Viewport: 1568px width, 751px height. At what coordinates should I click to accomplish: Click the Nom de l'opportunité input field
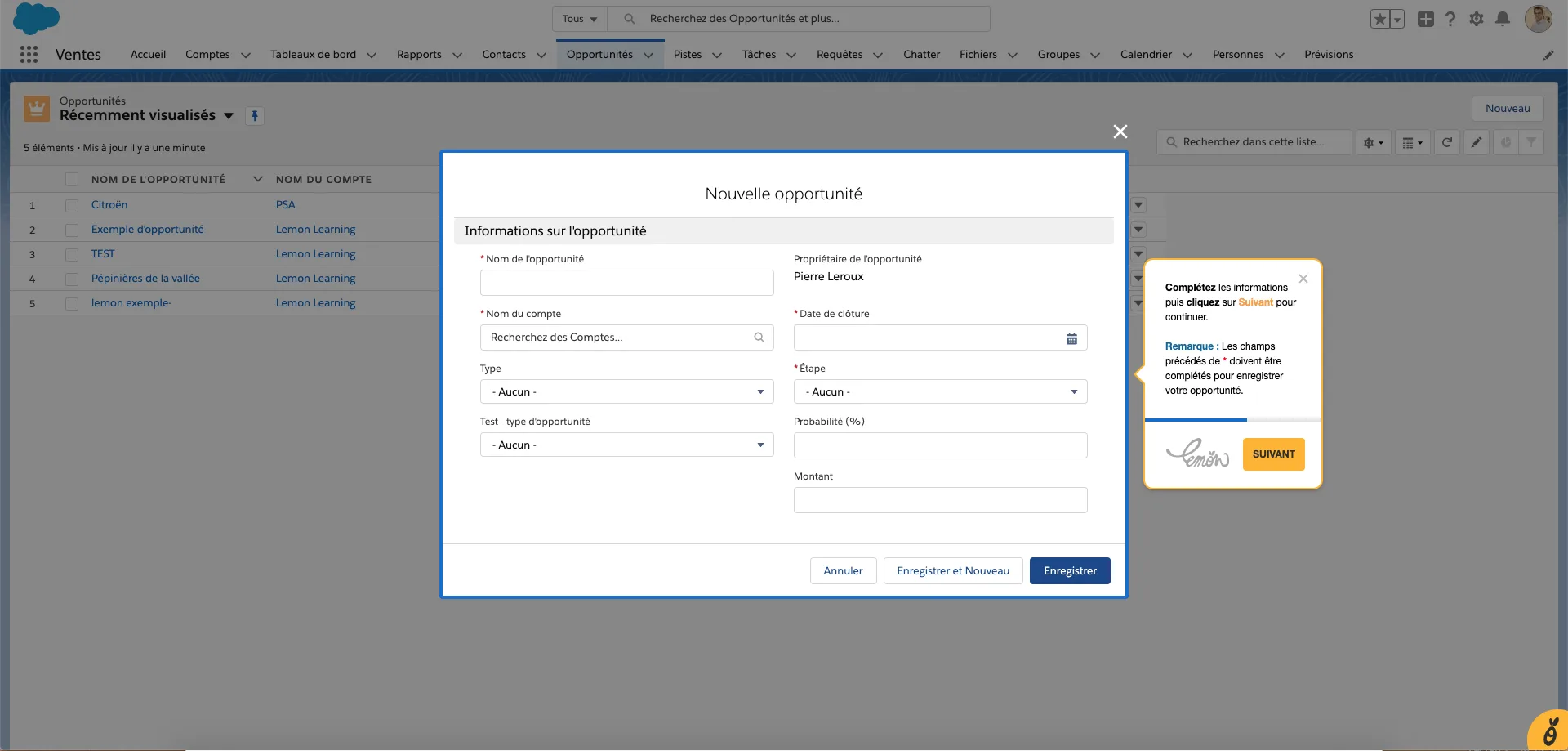[627, 283]
